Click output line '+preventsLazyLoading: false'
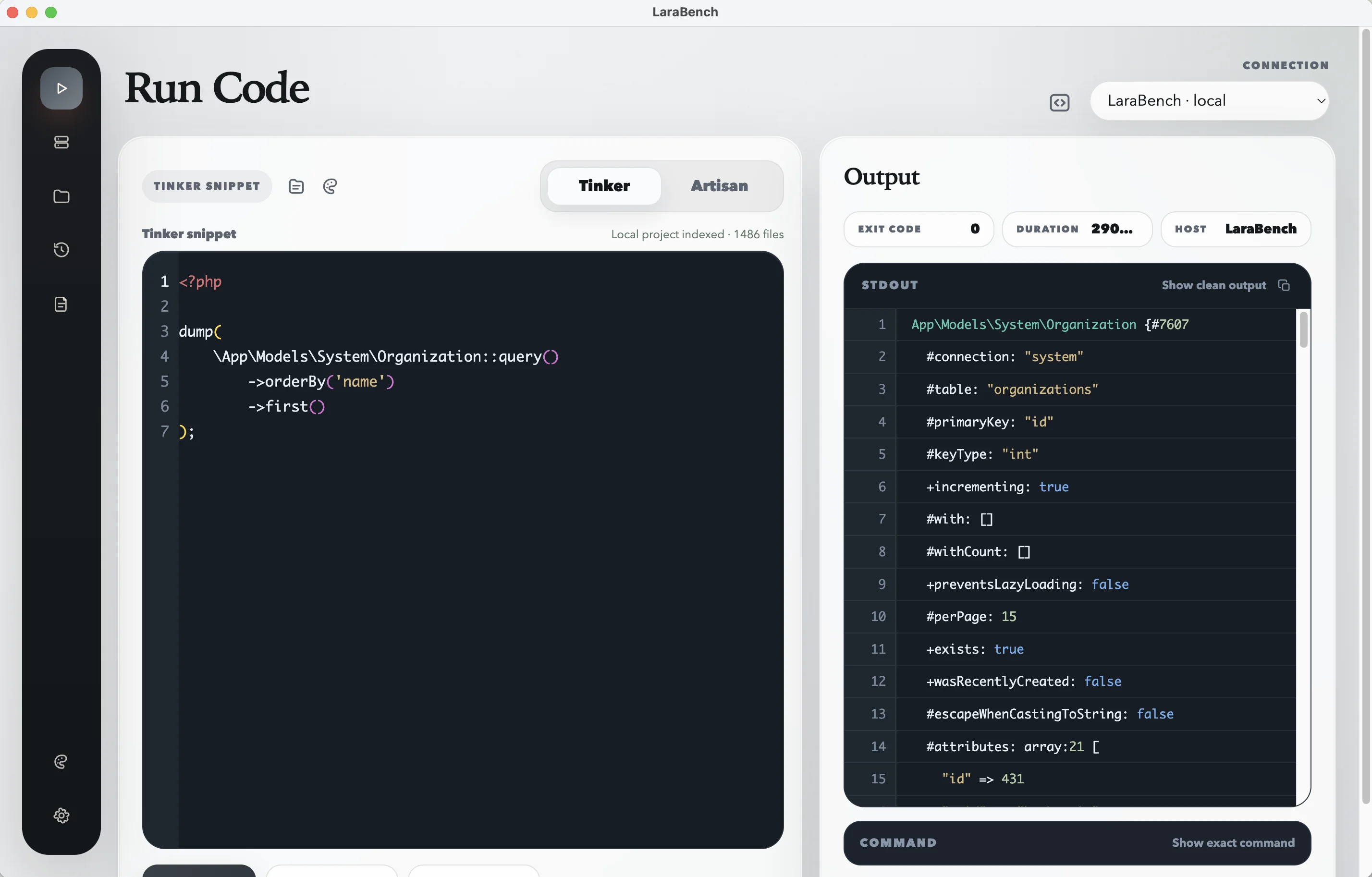Viewport: 1372px width, 877px height. pyautogui.click(x=1027, y=584)
